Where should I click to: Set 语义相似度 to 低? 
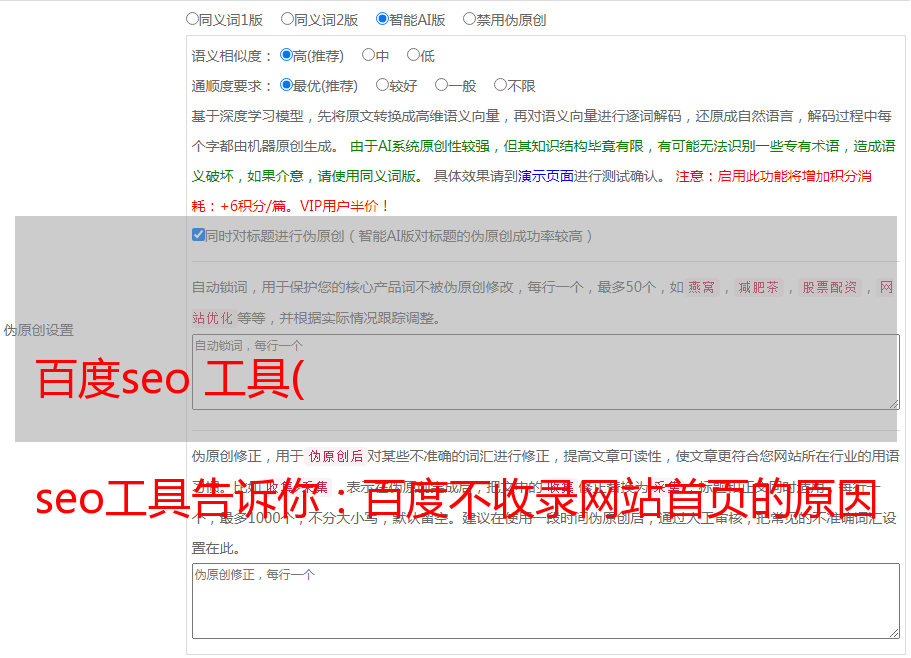pos(413,55)
